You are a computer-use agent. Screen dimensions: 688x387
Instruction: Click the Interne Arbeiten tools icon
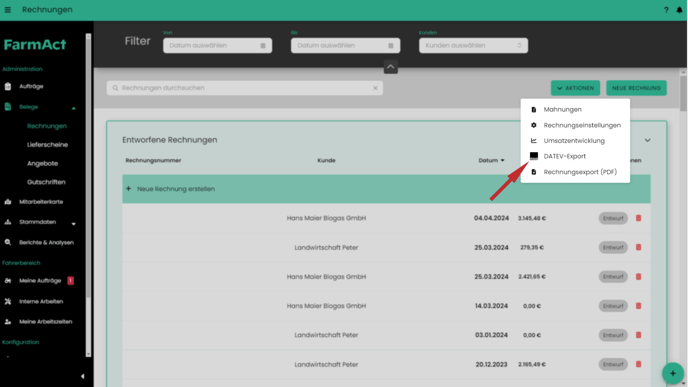(8, 301)
